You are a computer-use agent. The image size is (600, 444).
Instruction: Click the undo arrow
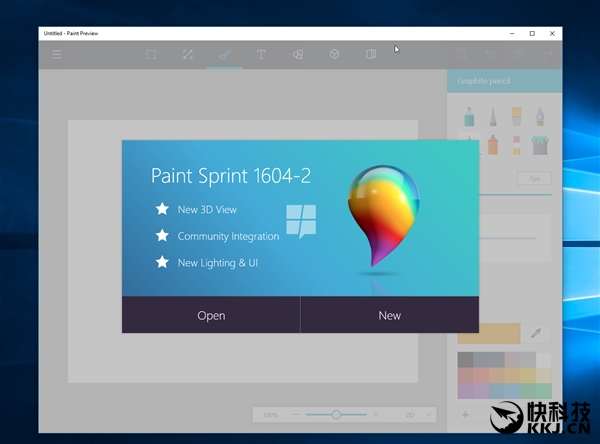[490, 54]
